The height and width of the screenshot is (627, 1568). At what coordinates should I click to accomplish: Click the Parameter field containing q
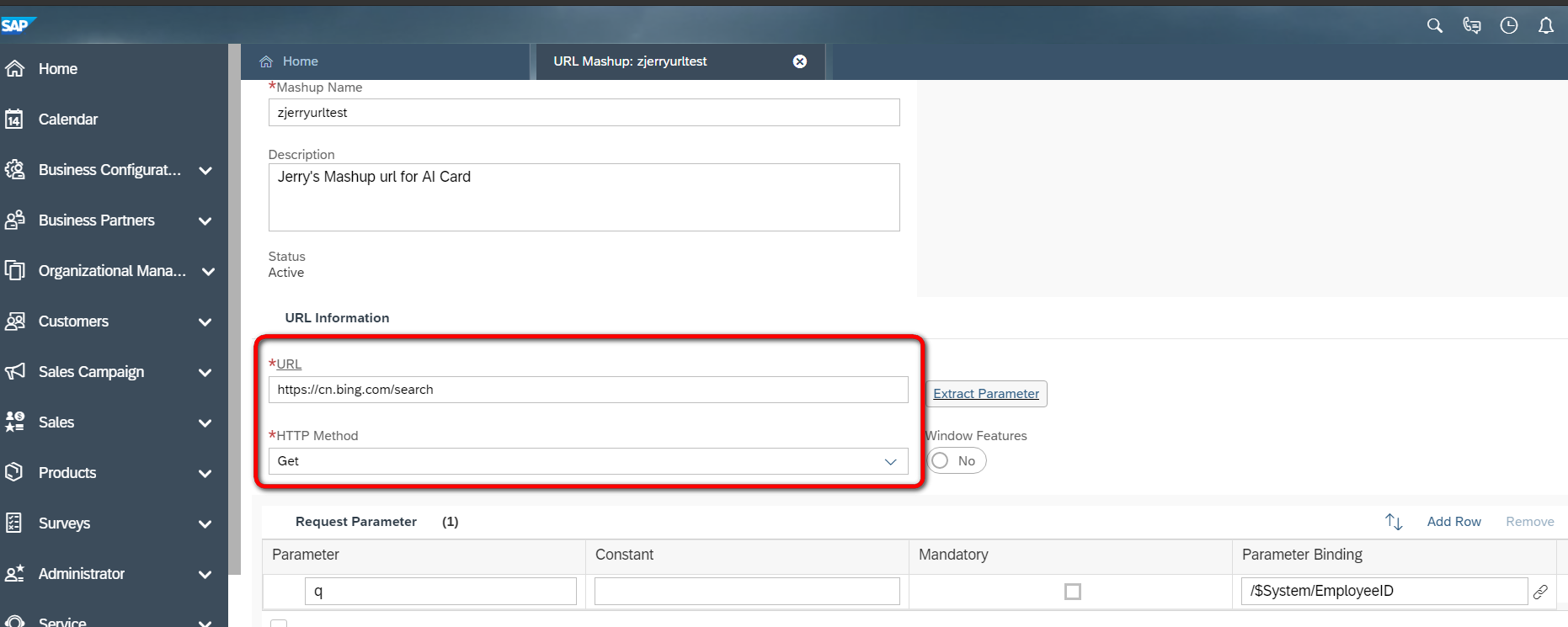tap(440, 591)
